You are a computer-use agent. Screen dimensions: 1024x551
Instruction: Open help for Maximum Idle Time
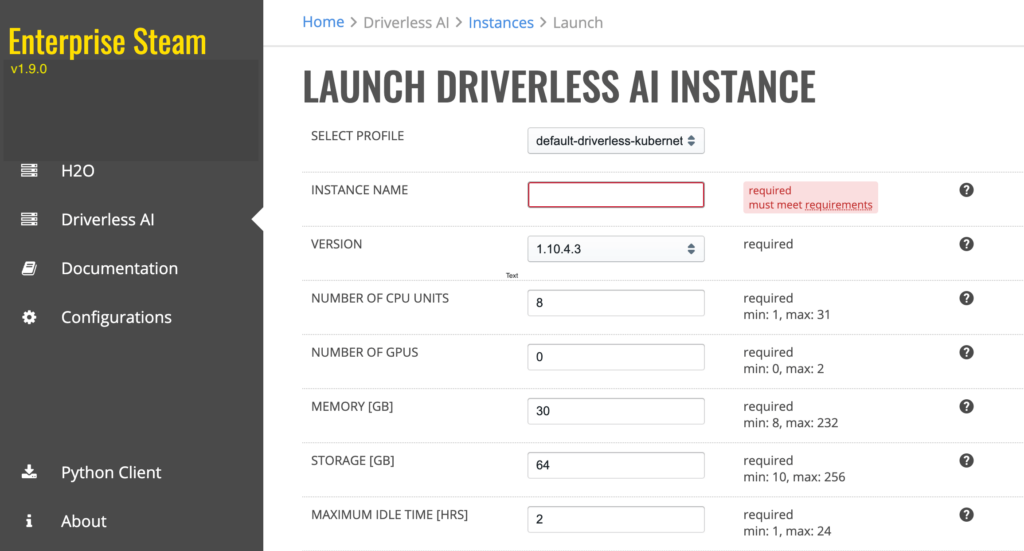pyautogui.click(x=967, y=515)
